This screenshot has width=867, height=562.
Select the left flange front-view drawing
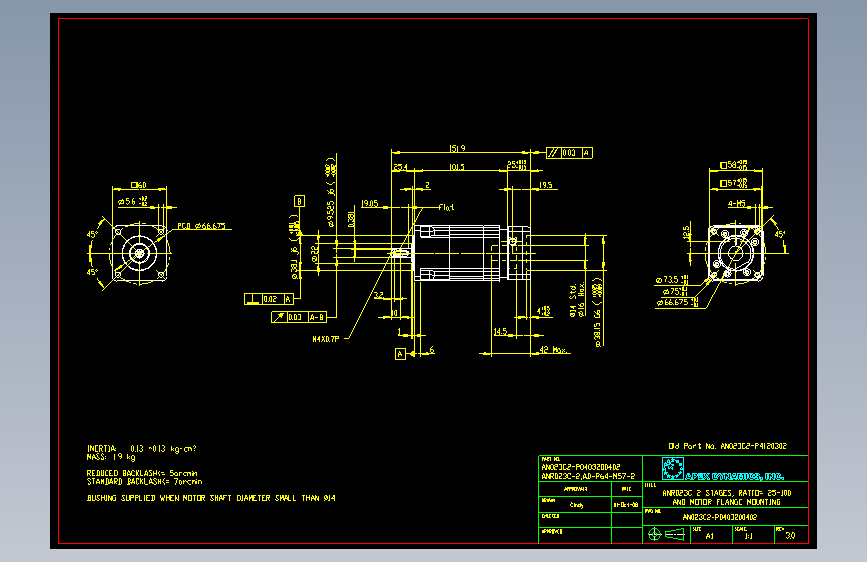tap(139, 253)
